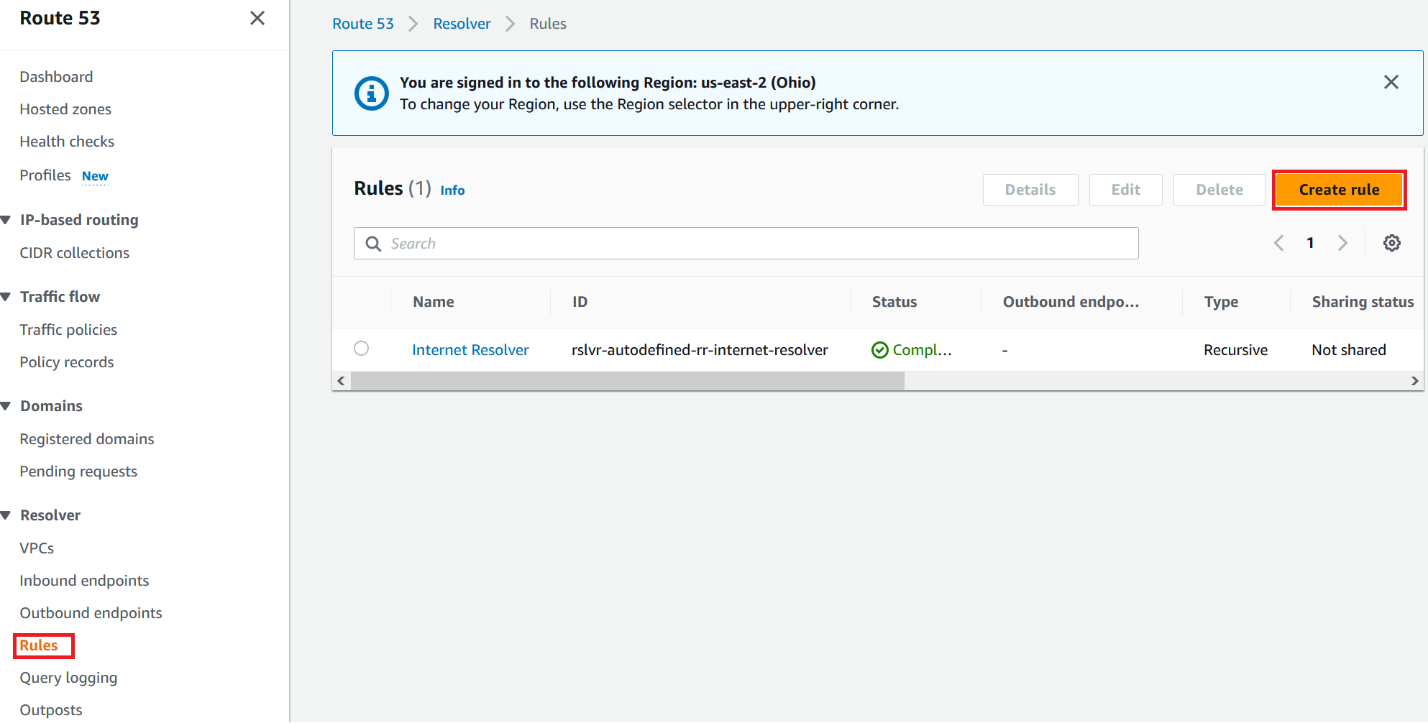Click the Outbound endpoint column header
Image resolution: width=1428 pixels, height=723 pixels.
1071,302
